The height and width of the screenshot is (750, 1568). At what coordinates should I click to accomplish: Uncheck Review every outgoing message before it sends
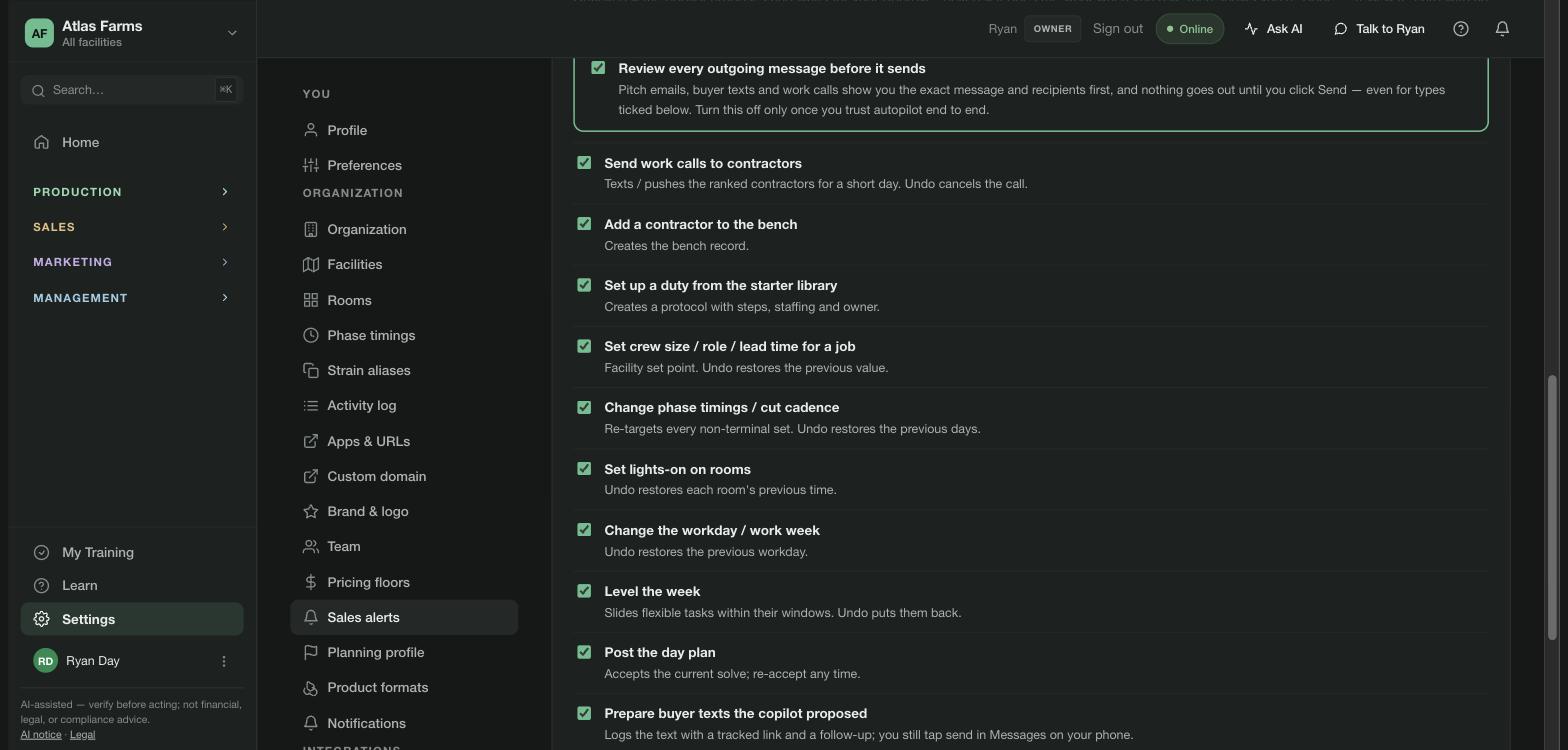[598, 68]
